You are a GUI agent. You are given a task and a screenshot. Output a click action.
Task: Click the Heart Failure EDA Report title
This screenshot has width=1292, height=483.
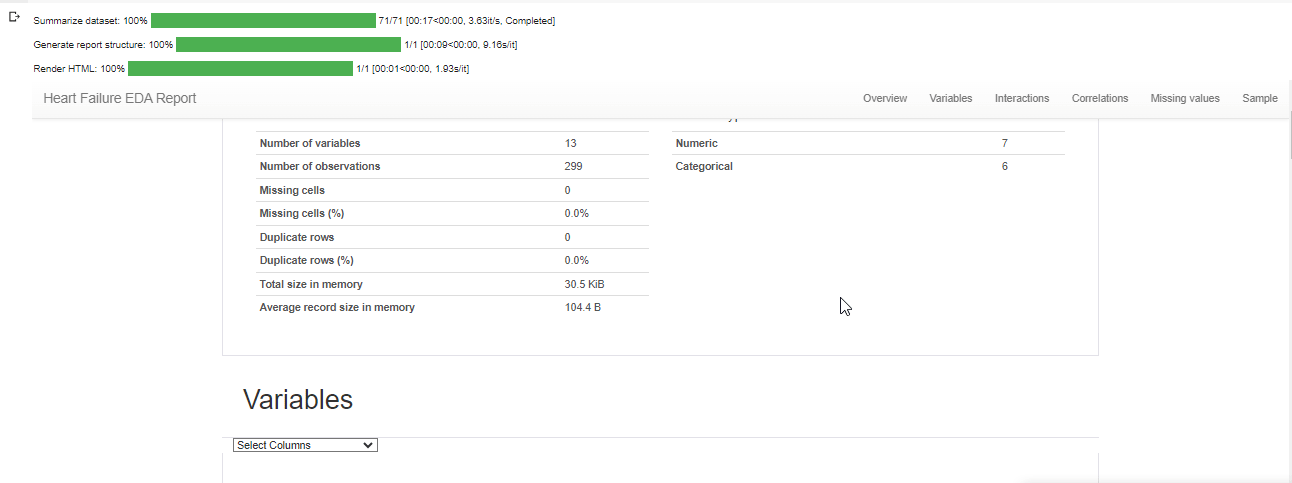point(120,98)
